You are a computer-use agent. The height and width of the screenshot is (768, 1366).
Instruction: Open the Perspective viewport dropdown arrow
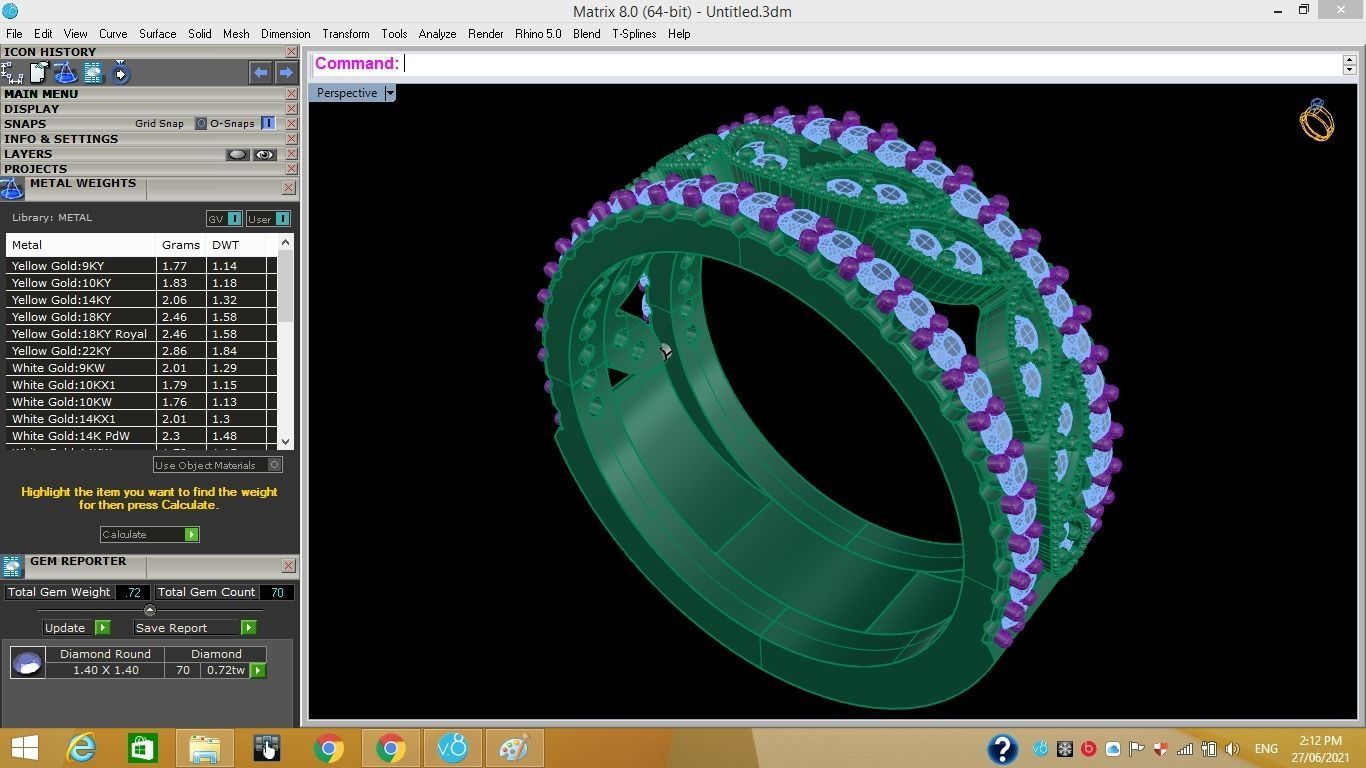[390, 93]
